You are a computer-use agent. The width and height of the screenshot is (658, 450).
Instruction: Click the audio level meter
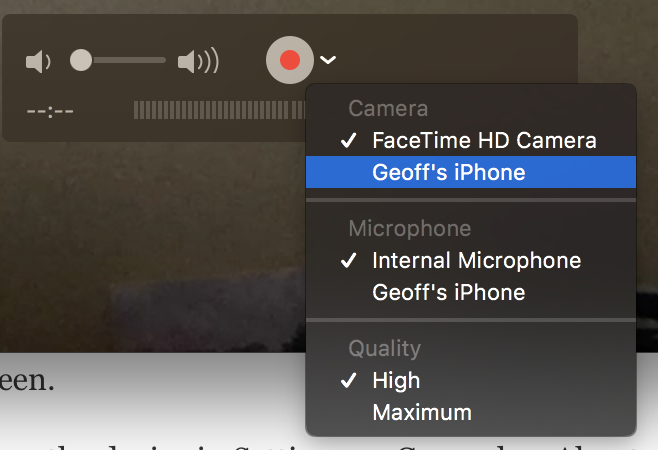coord(219,110)
